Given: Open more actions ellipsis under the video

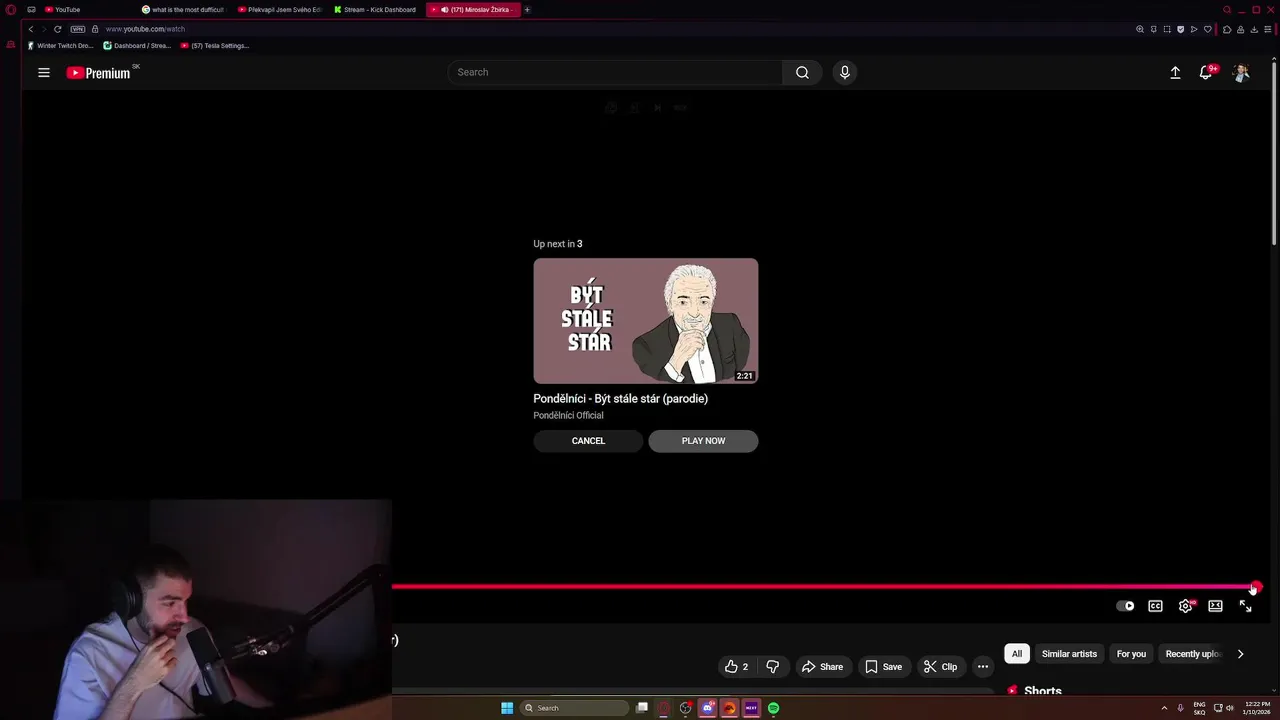Looking at the screenshot, I should point(983,667).
